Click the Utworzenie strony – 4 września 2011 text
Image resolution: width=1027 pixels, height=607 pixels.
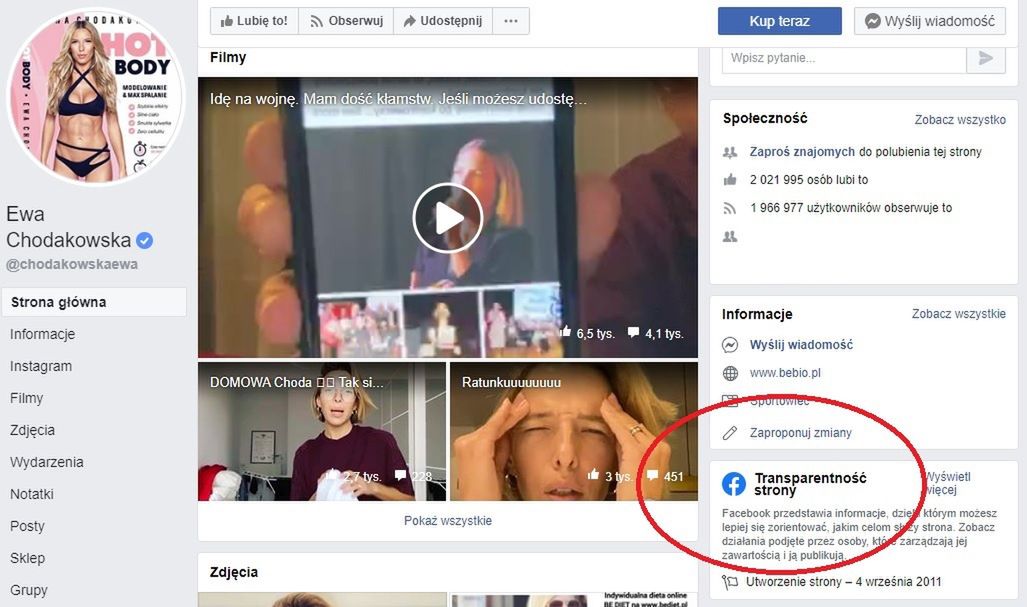click(844, 581)
